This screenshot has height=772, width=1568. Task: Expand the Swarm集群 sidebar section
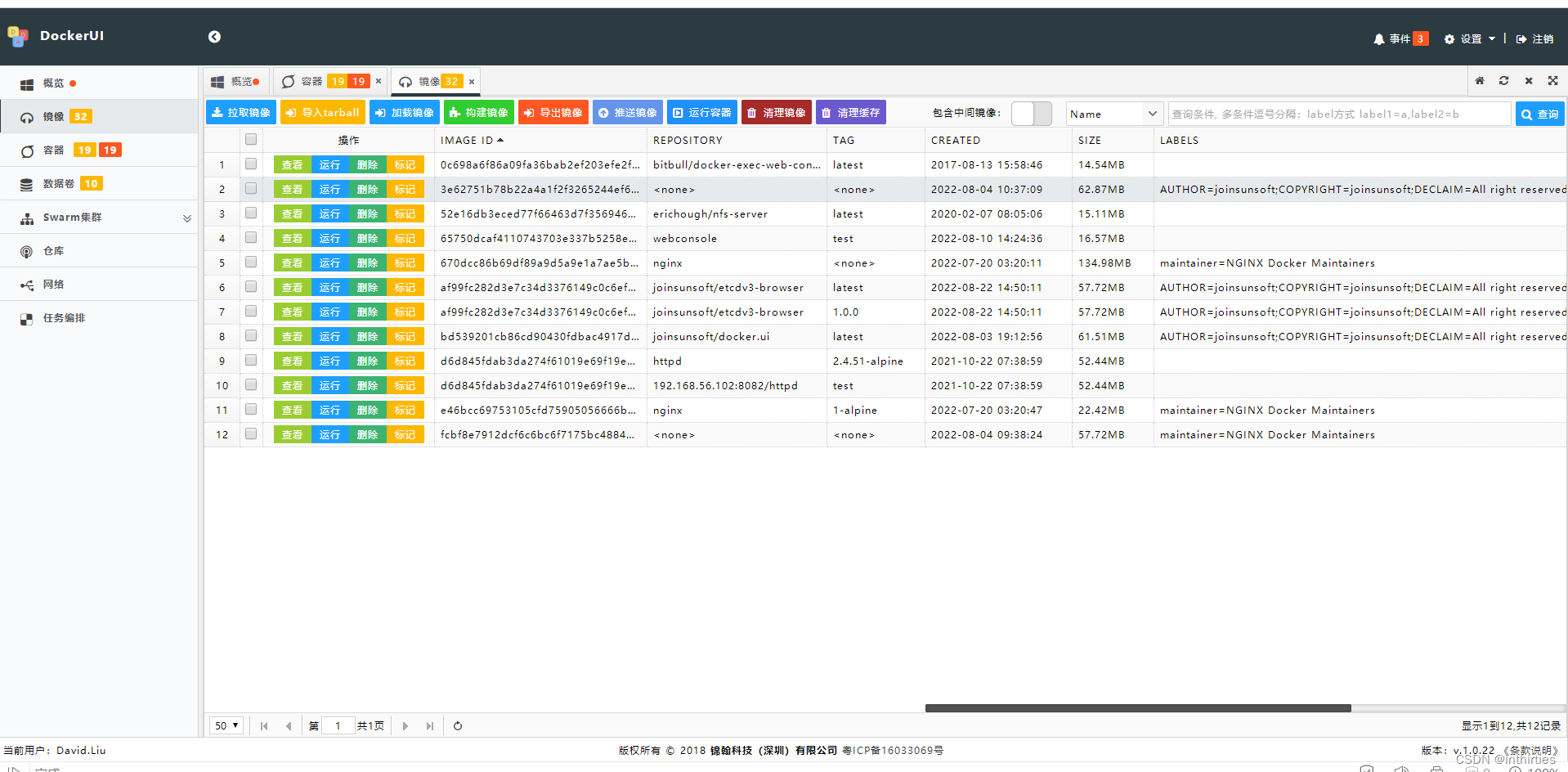point(99,218)
